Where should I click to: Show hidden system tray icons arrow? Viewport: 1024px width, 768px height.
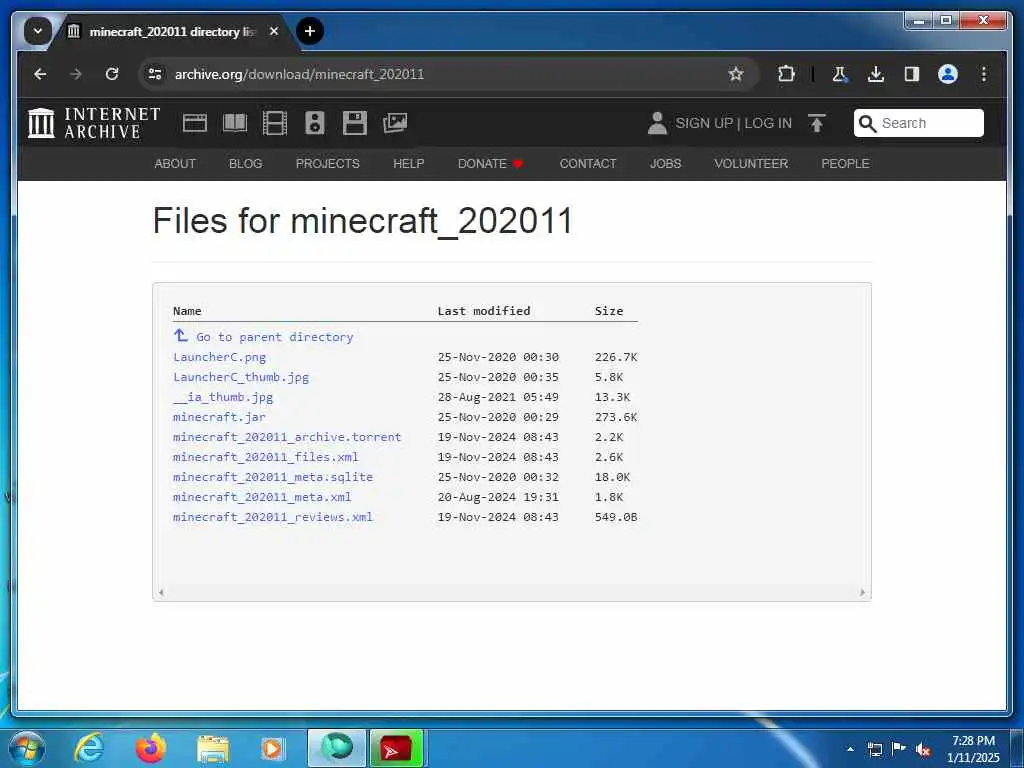click(x=850, y=749)
